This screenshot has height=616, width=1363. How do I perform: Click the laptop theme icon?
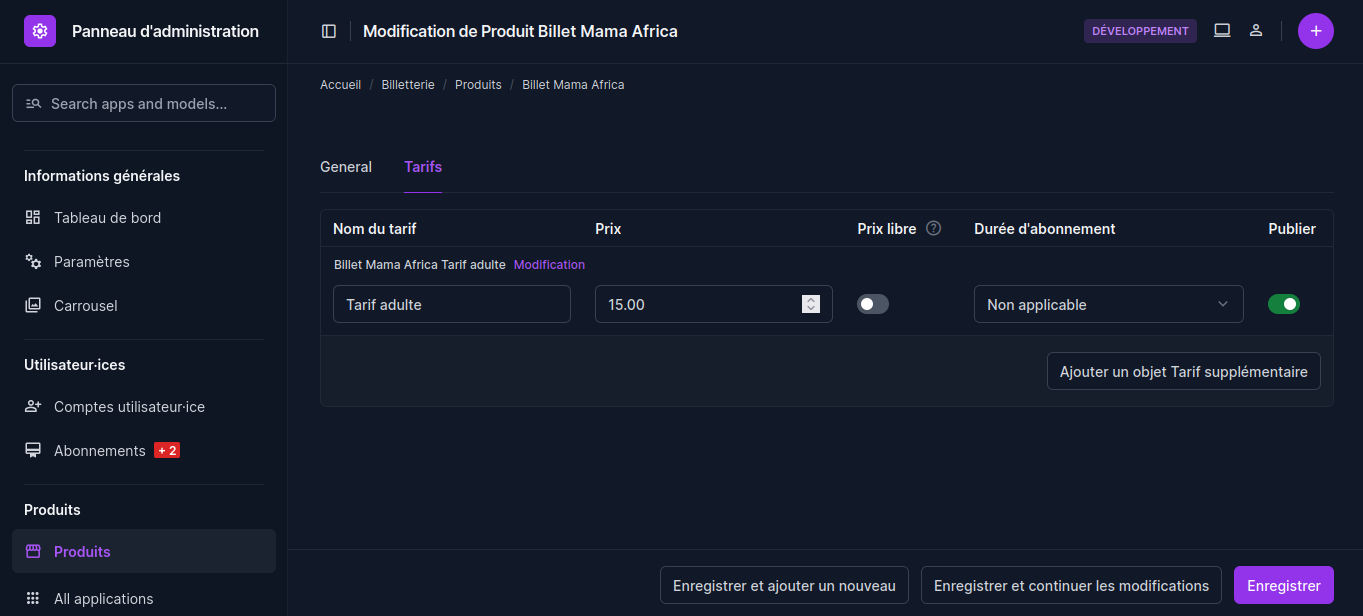click(1222, 31)
